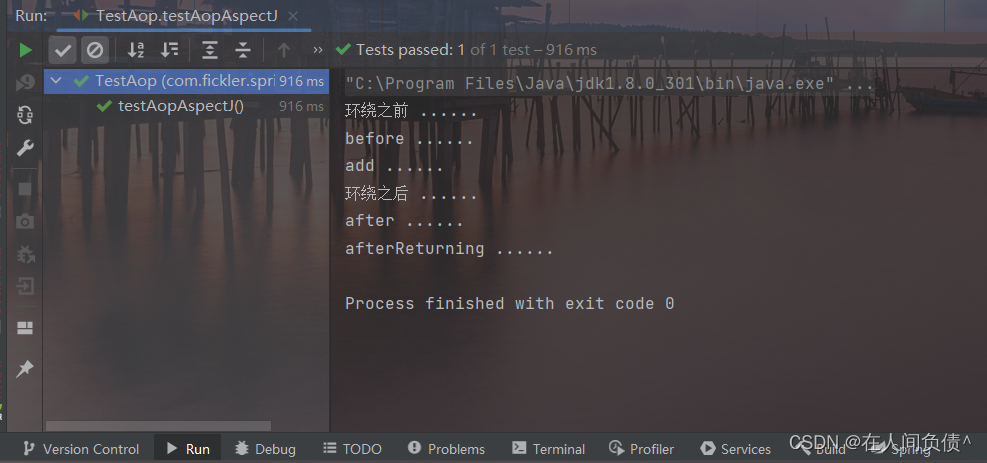Expand all test tree nodes
The height and width of the screenshot is (463, 987).
pos(210,50)
